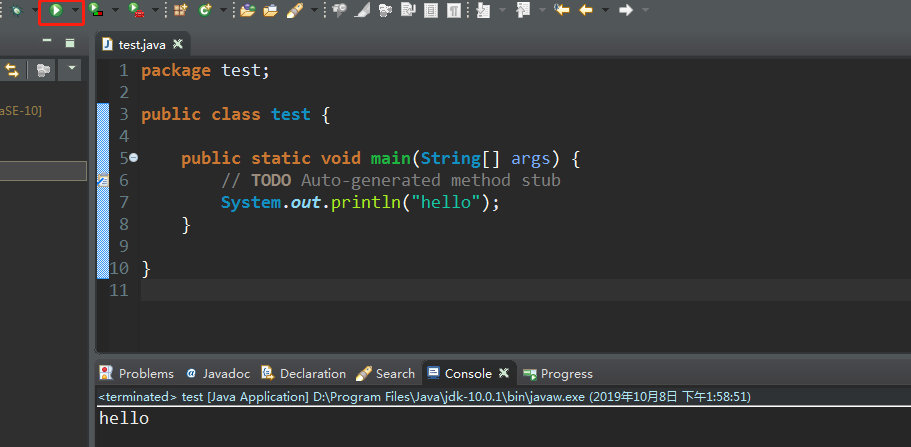Close the test.java editor tab
This screenshot has width=911, height=447.
pyautogui.click(x=178, y=44)
